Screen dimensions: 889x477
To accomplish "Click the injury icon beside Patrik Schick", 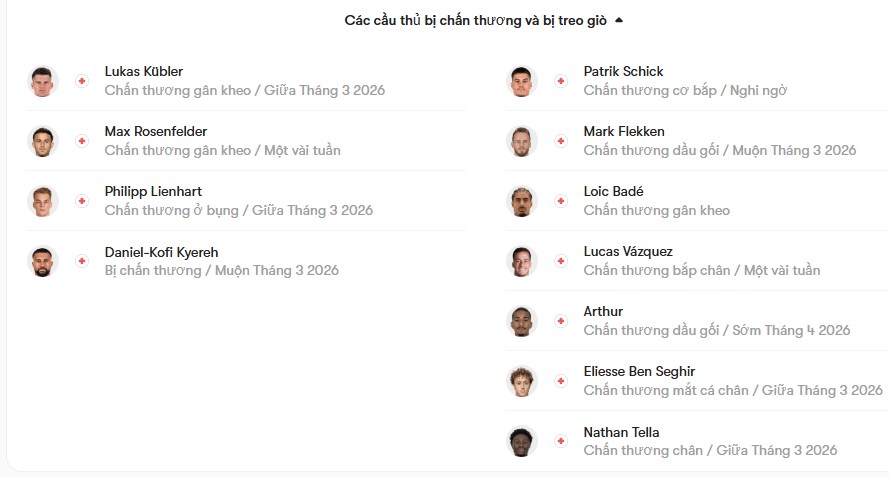I will click(561, 81).
